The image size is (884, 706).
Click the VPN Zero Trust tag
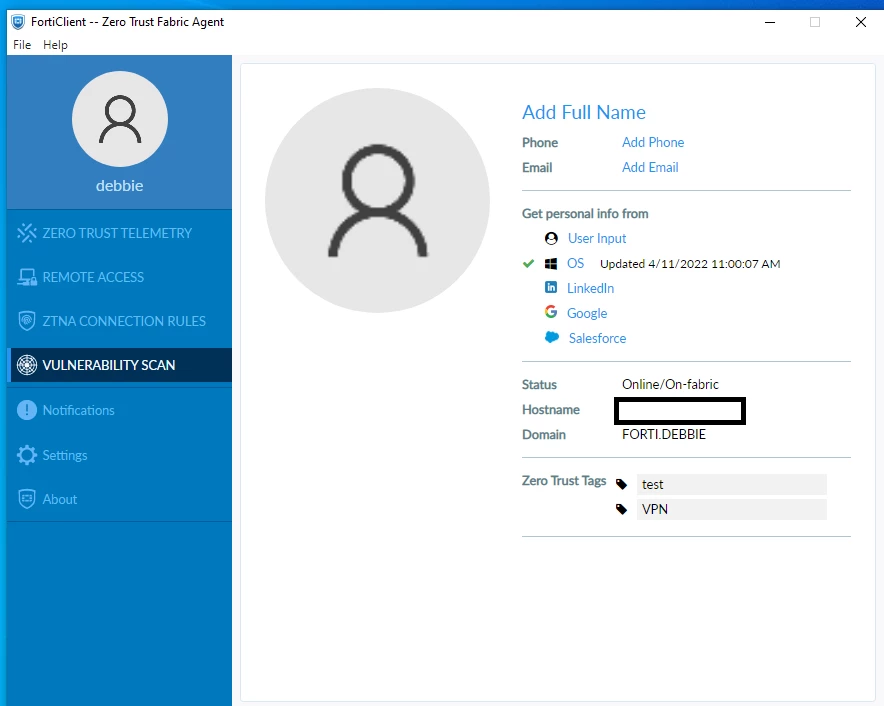(x=732, y=509)
